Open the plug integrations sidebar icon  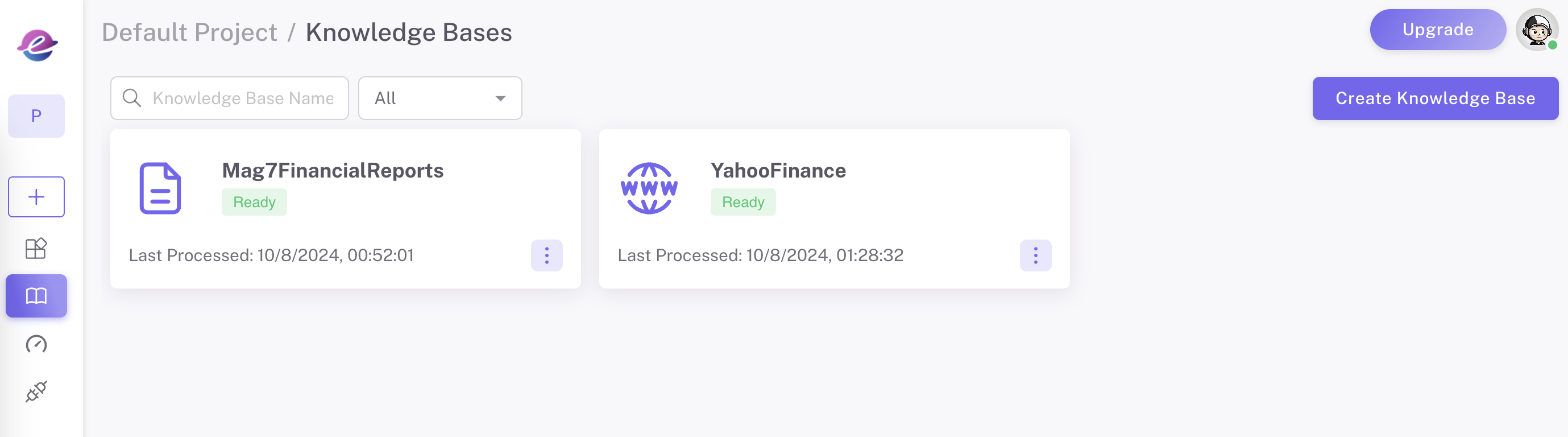[36, 391]
